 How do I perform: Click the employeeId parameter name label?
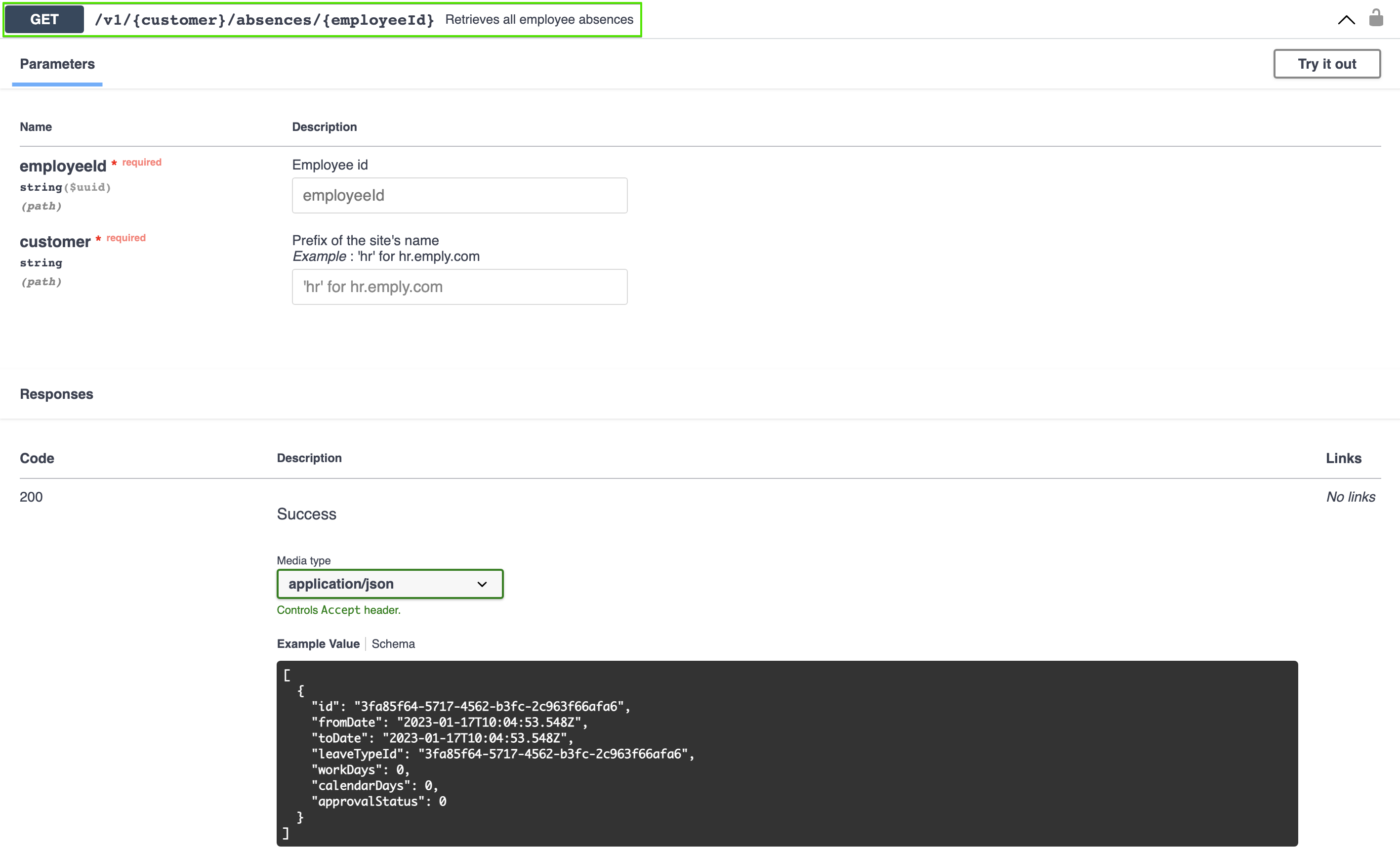pyautogui.click(x=63, y=166)
